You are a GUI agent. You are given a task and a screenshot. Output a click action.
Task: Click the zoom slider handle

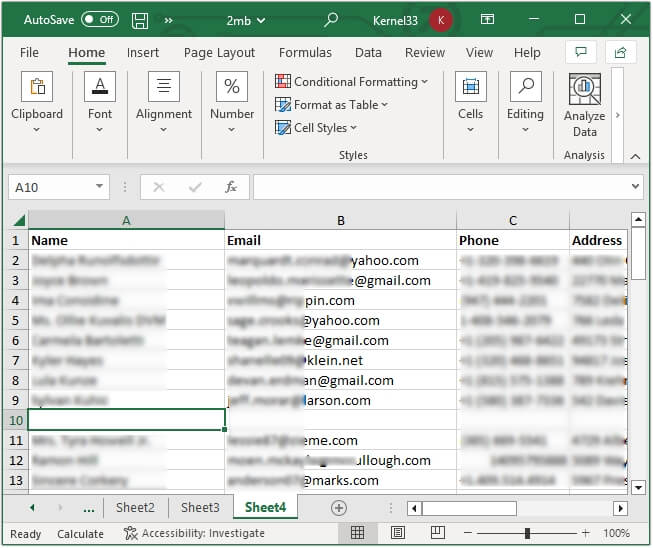coord(527,533)
